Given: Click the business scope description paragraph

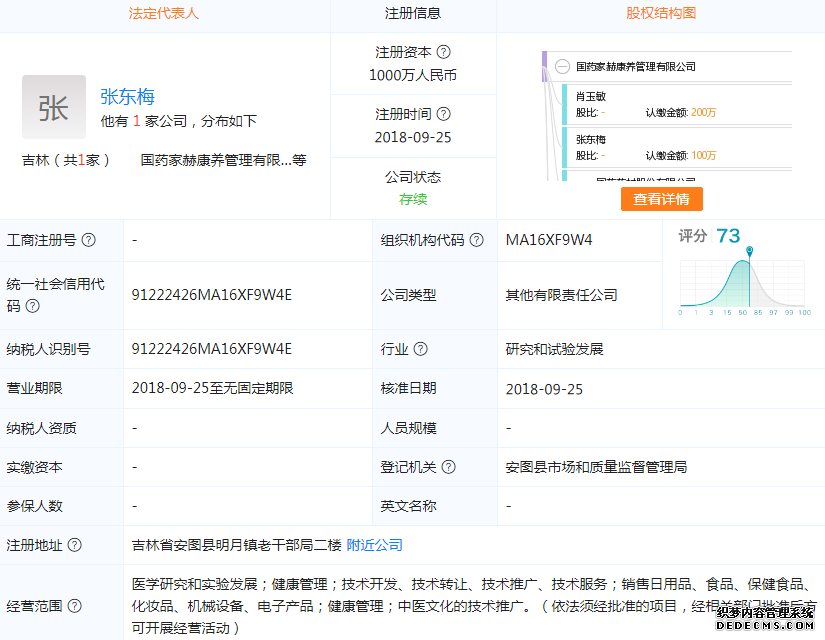Looking at the screenshot, I should pyautogui.click(x=474, y=606).
